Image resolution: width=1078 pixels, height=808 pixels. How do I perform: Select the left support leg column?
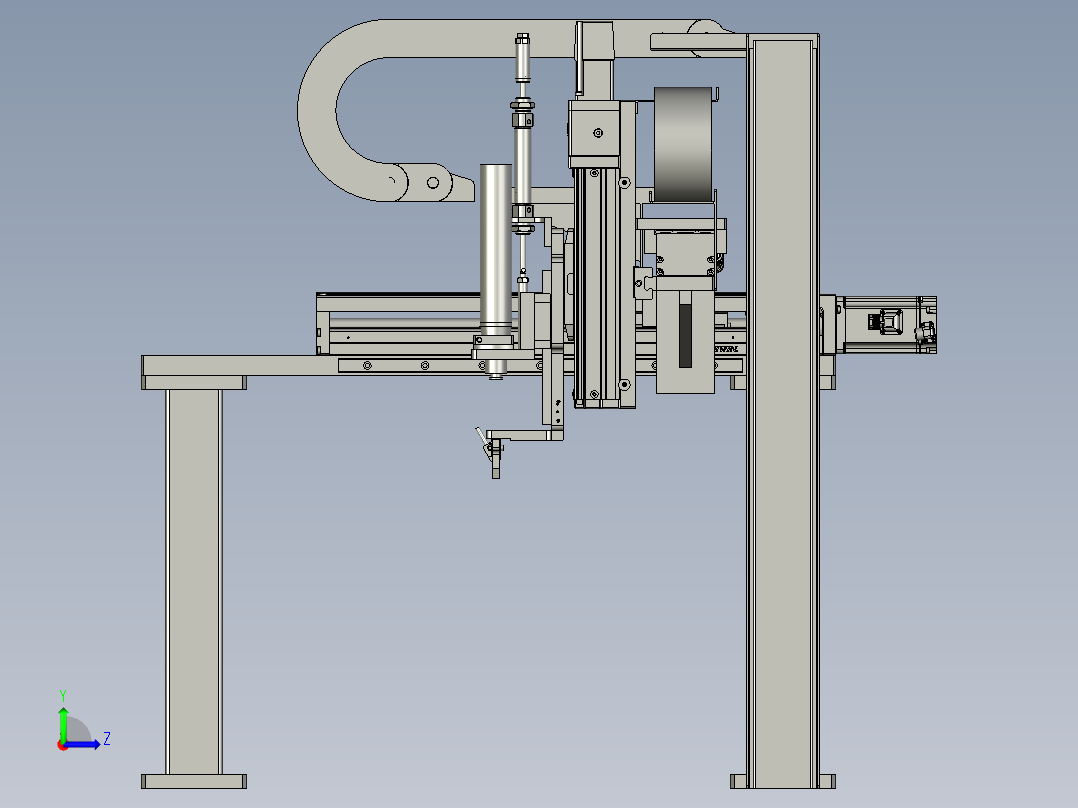(194, 582)
